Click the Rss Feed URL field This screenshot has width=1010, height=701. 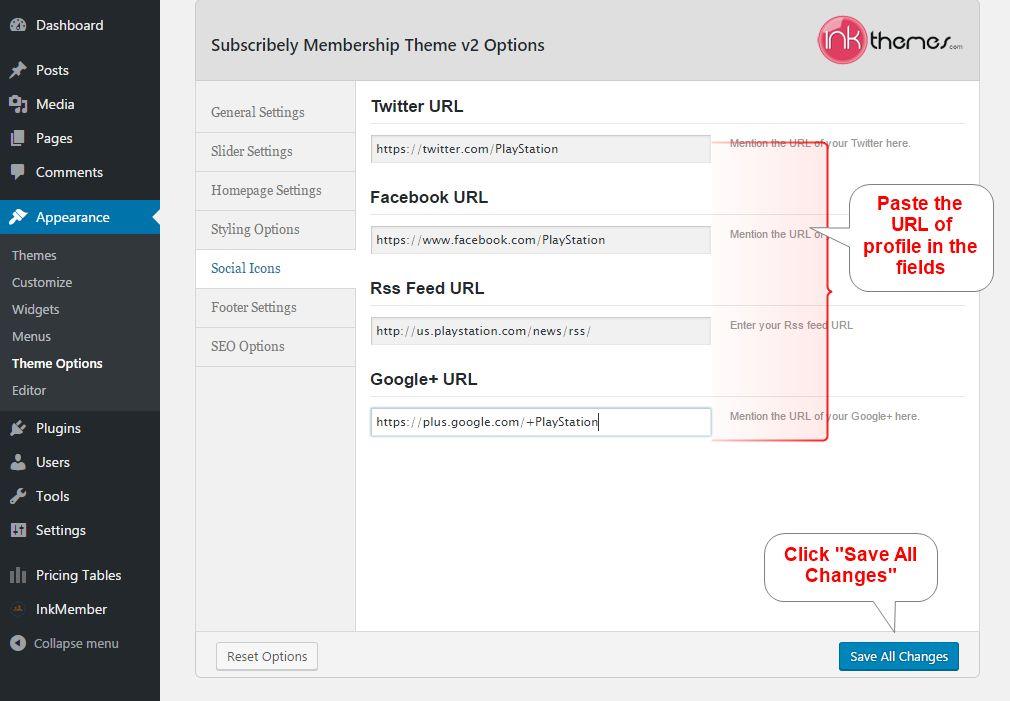(x=540, y=331)
